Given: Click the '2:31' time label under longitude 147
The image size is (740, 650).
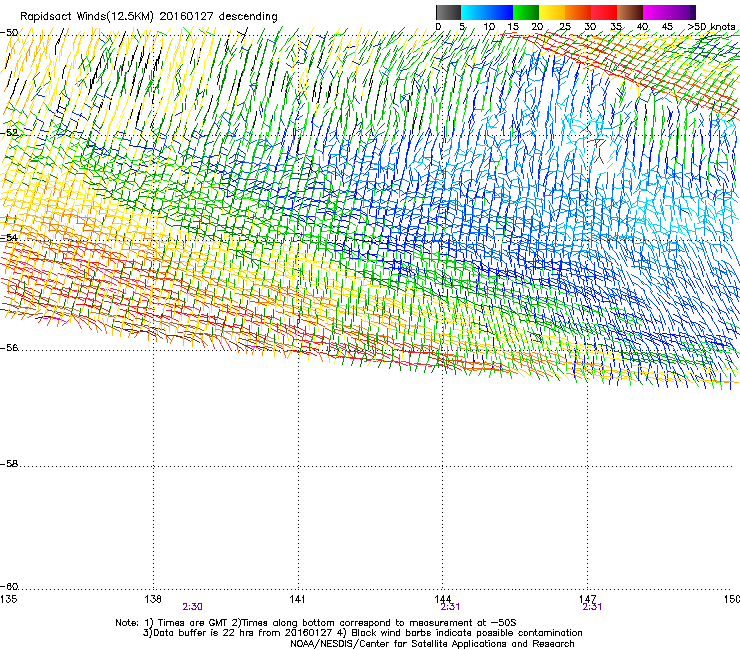Looking at the screenshot, I should (x=592, y=607).
